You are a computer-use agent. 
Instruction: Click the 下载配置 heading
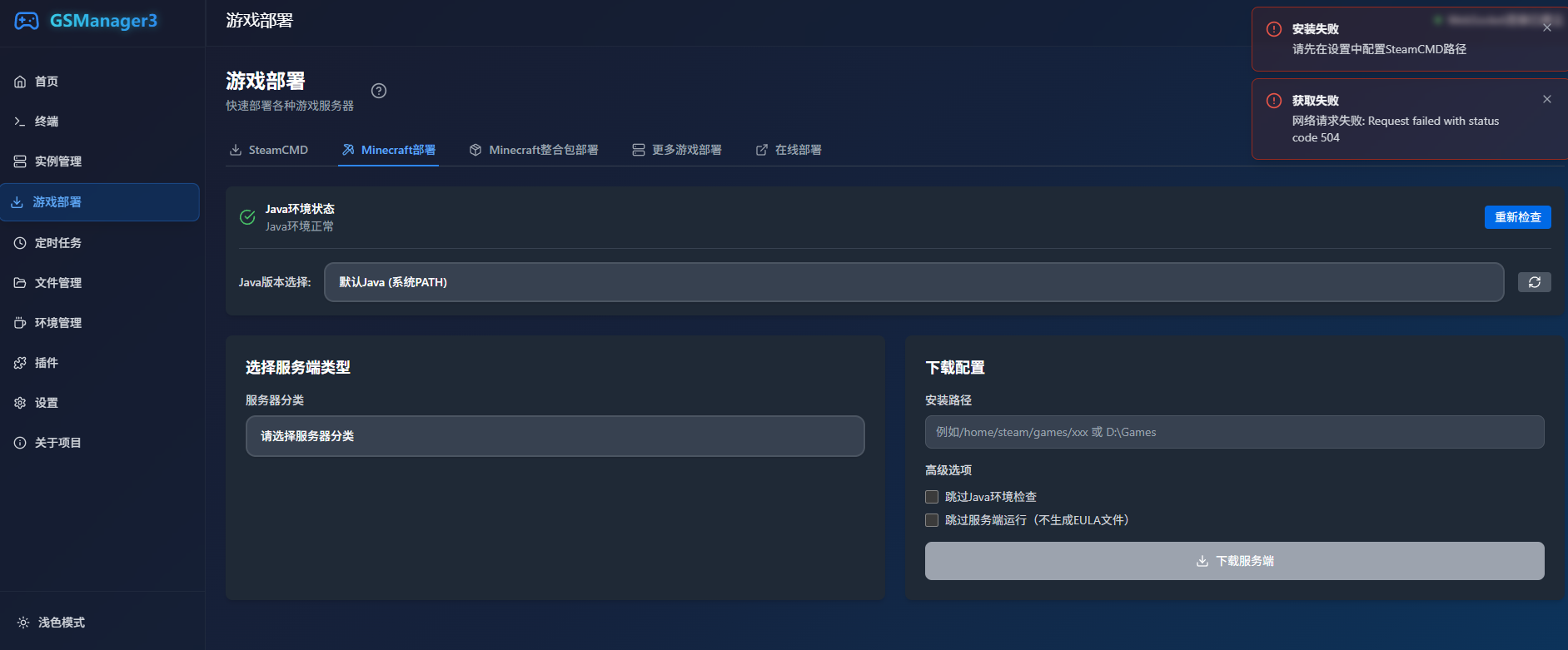coord(955,368)
